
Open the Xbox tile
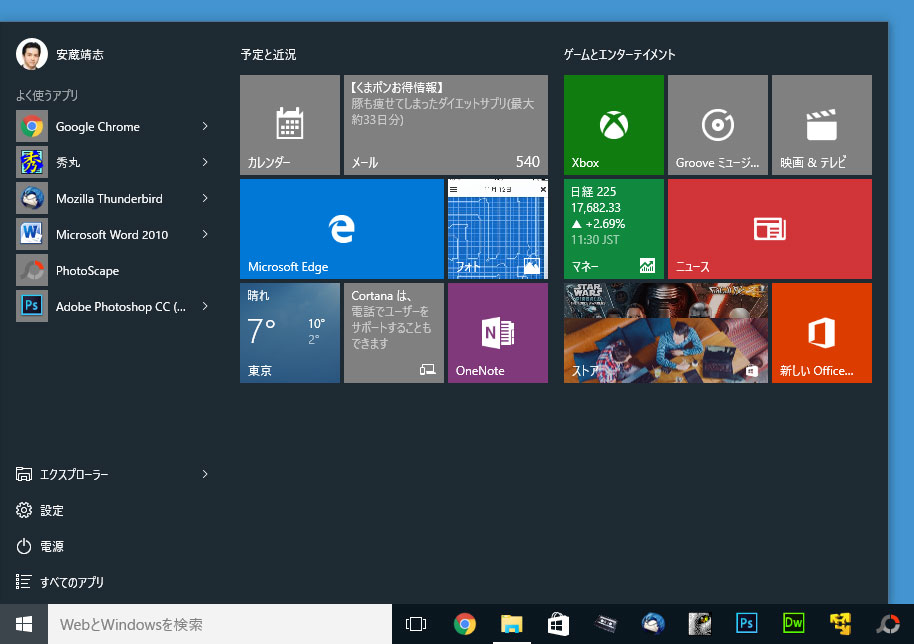click(x=613, y=125)
